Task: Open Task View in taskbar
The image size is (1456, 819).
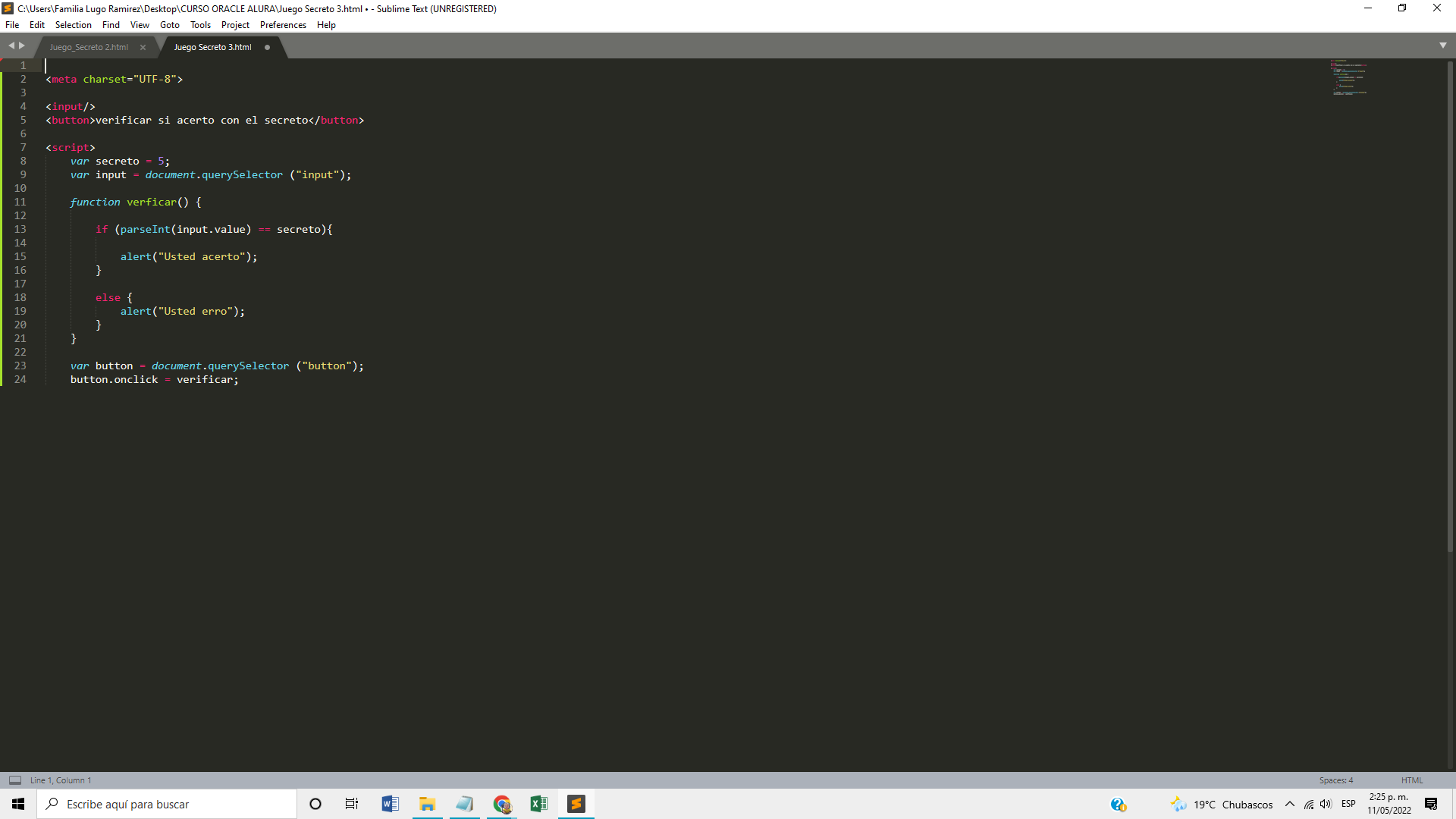Action: click(x=352, y=804)
